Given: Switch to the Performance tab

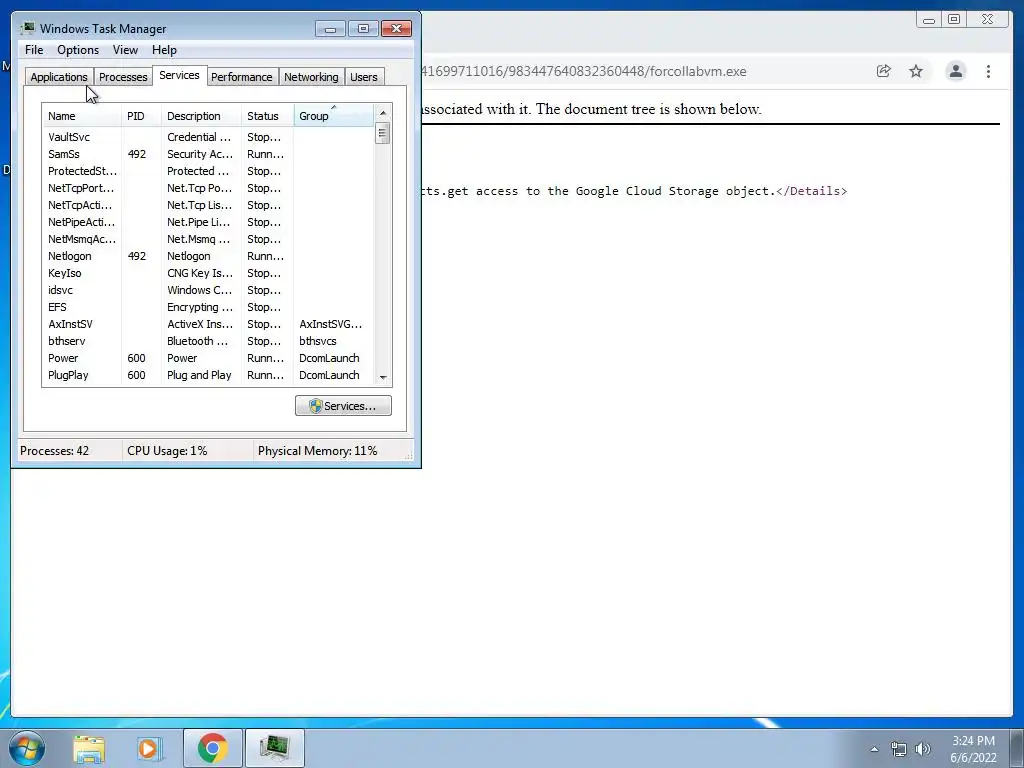Looking at the screenshot, I should point(242,77).
